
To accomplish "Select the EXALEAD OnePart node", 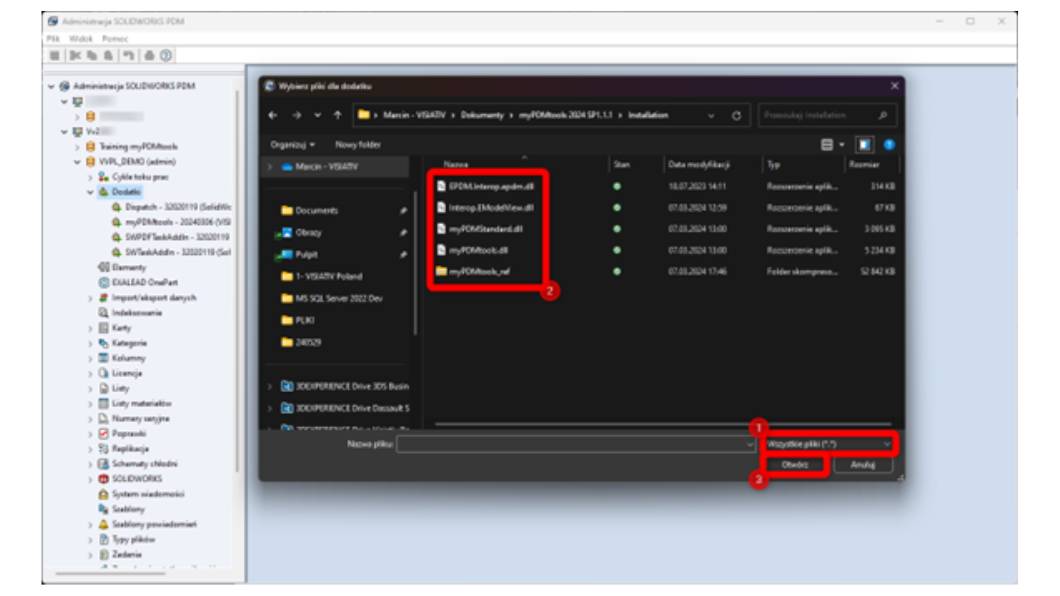I will click(138, 282).
